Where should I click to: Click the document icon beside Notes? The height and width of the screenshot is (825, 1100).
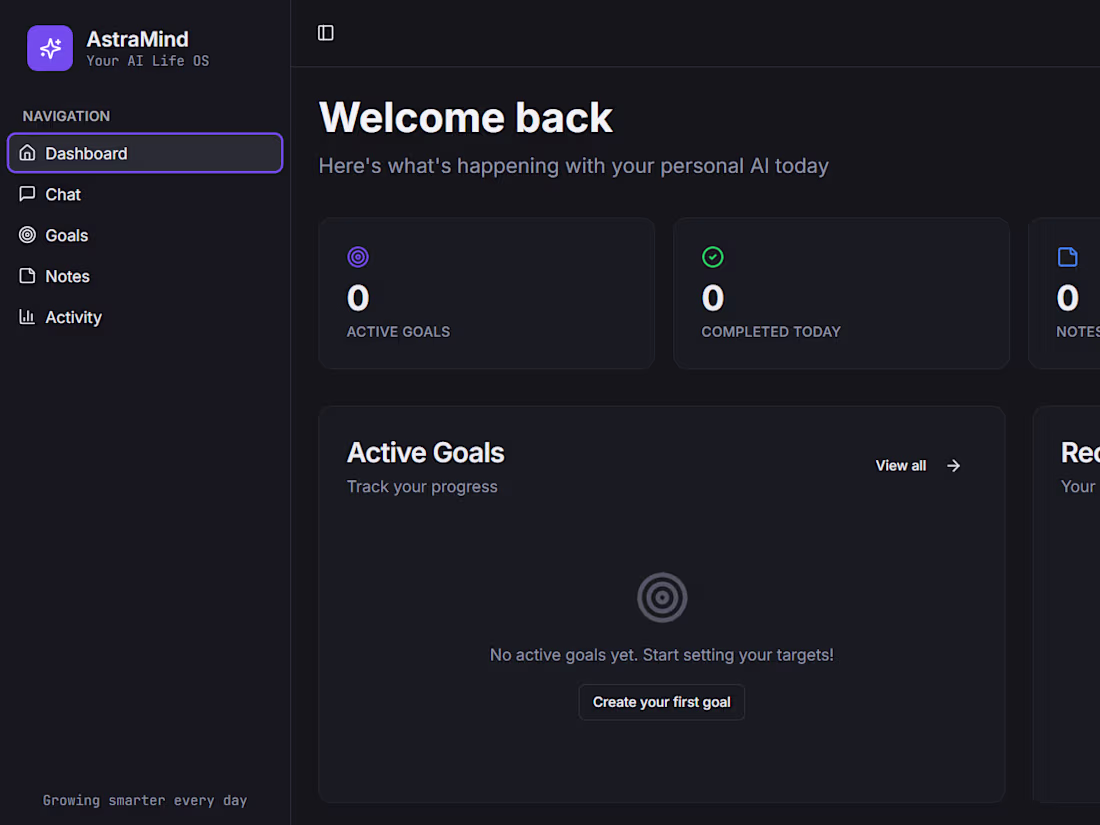click(27, 276)
